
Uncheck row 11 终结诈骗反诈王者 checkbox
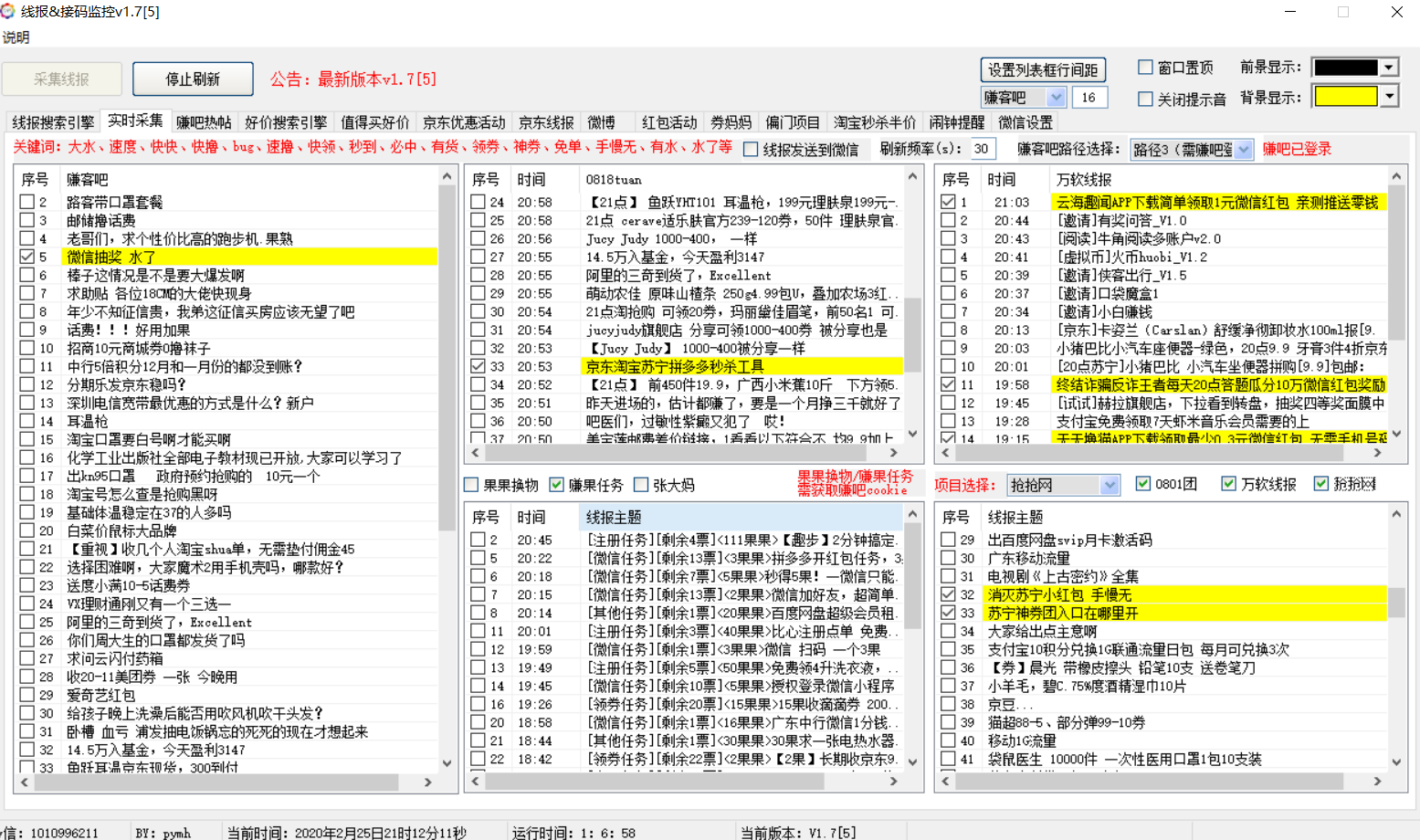948,384
